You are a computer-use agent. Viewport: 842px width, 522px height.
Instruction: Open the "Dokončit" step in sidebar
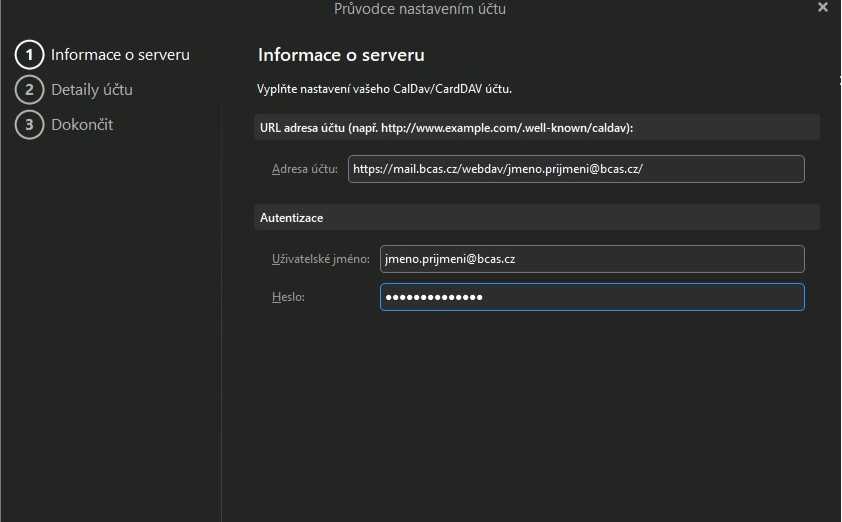point(82,125)
